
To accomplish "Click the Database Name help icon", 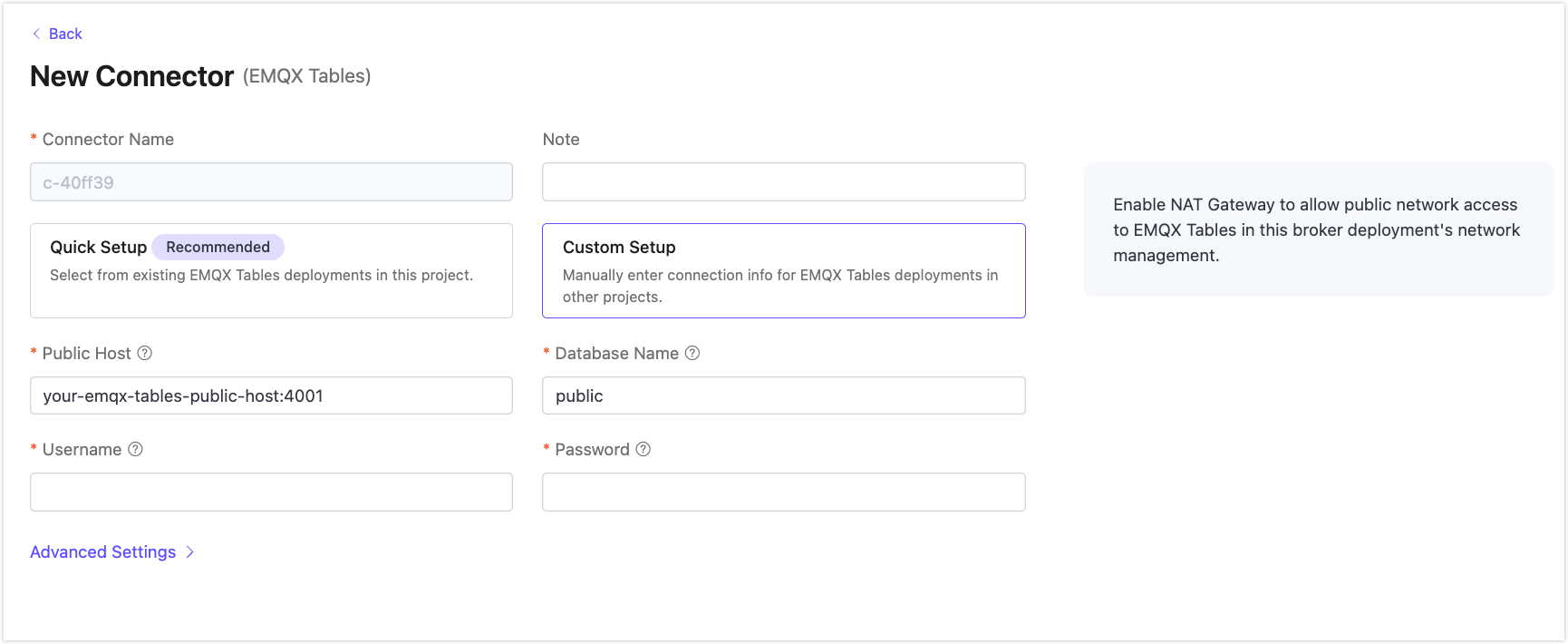I will click(692, 353).
